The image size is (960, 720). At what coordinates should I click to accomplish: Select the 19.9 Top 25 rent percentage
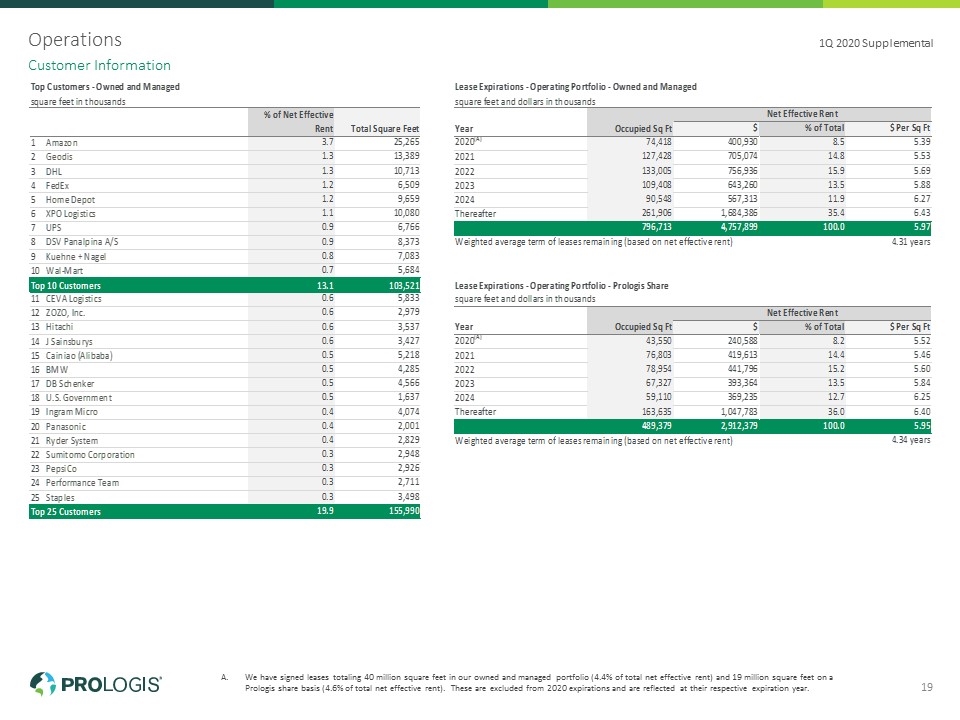click(x=325, y=511)
